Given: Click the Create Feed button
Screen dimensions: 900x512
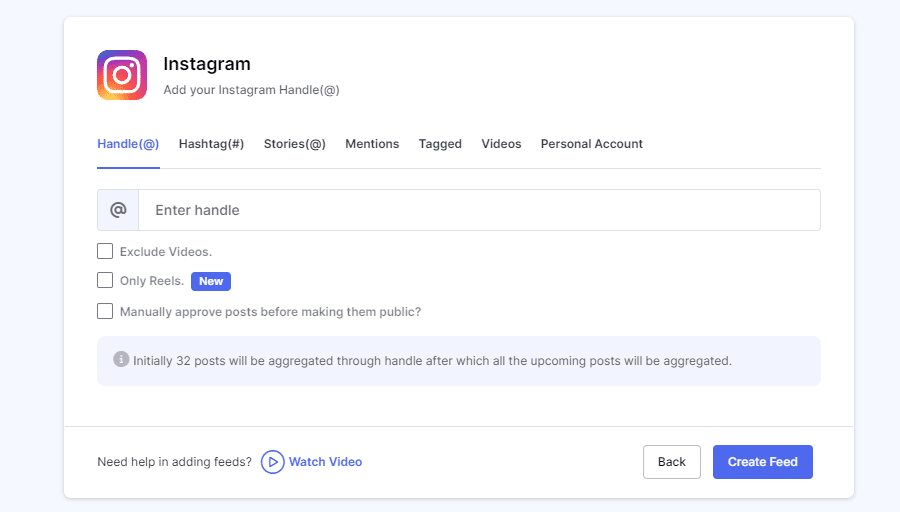Looking at the screenshot, I should (762, 462).
